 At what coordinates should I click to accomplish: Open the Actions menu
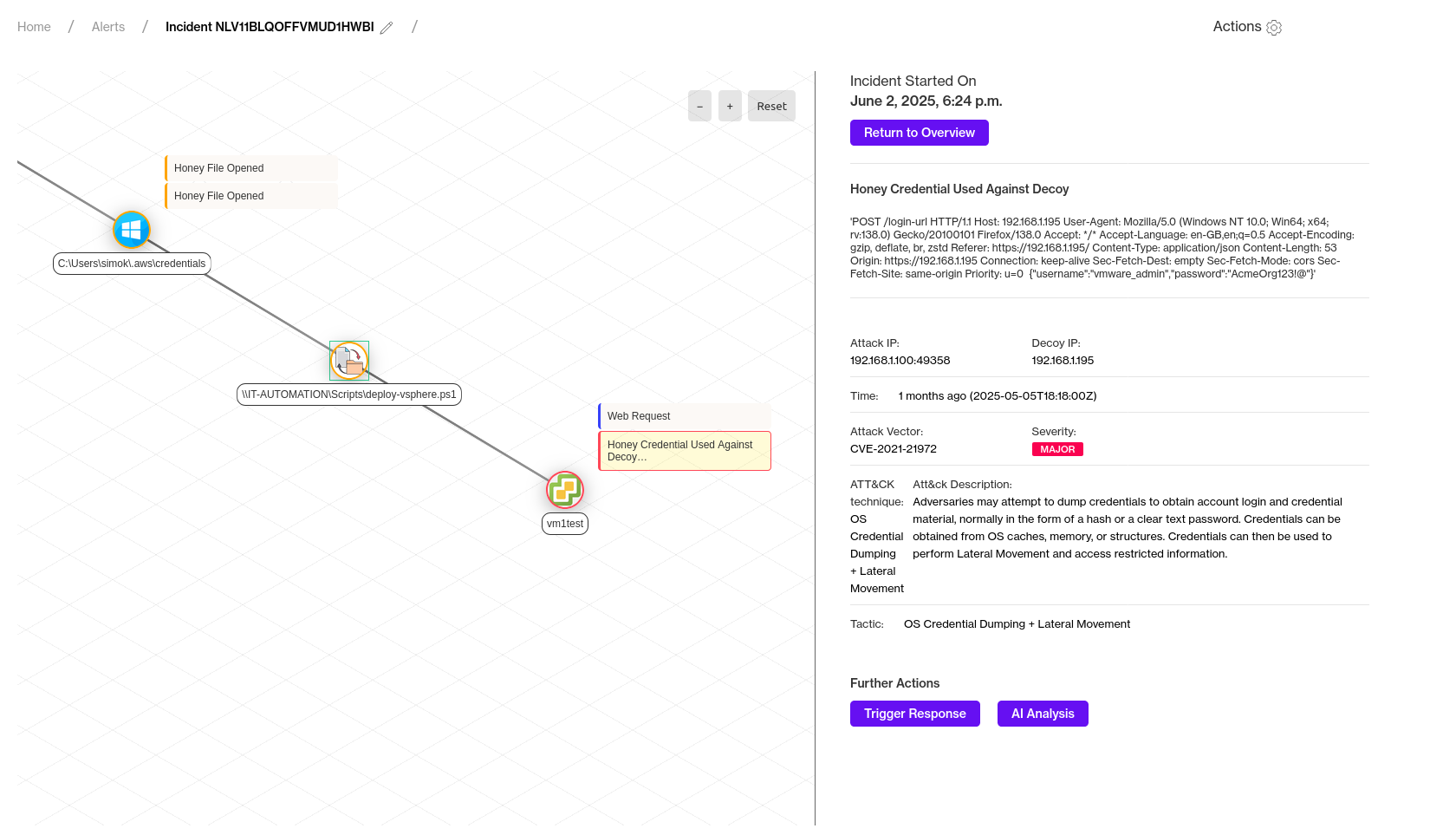pos(1236,27)
